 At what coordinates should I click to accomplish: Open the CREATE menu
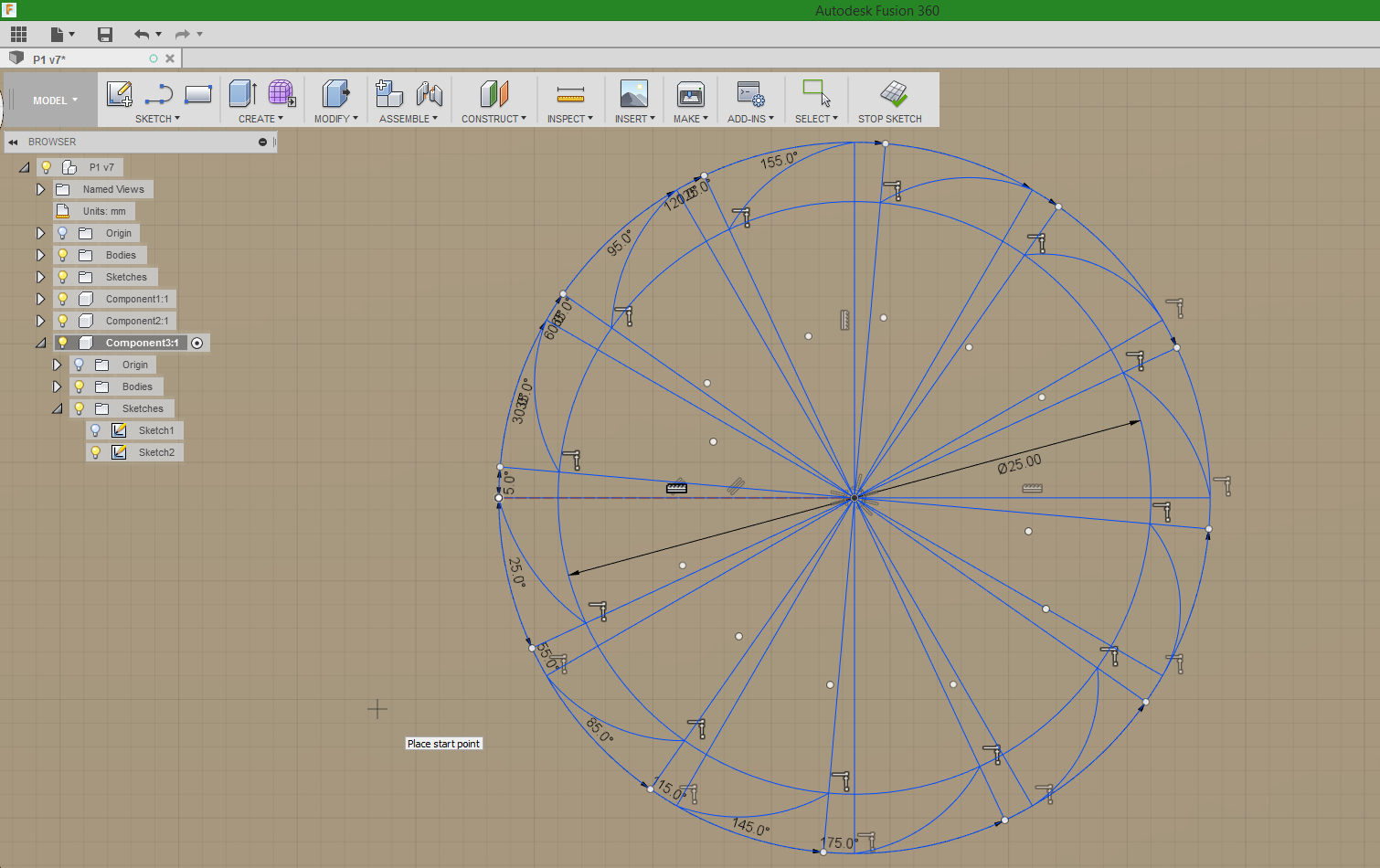pyautogui.click(x=260, y=119)
